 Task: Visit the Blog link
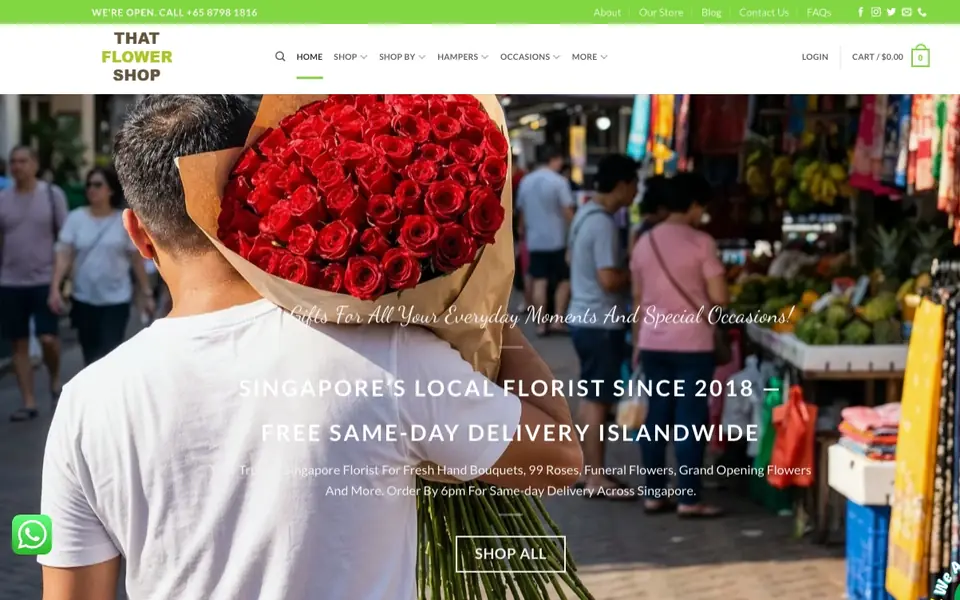click(x=711, y=12)
